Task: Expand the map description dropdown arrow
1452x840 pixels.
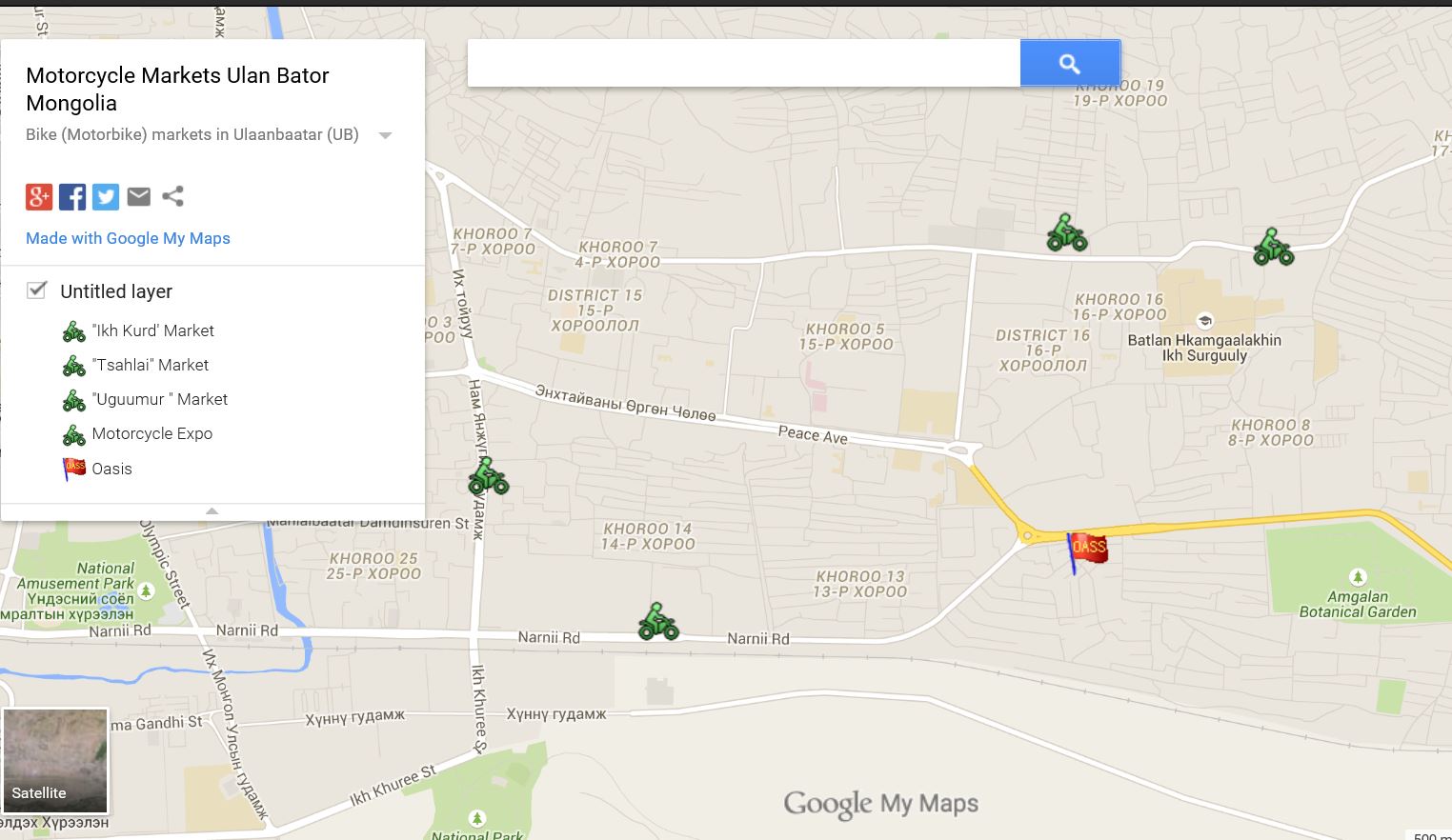Action: 385,135
